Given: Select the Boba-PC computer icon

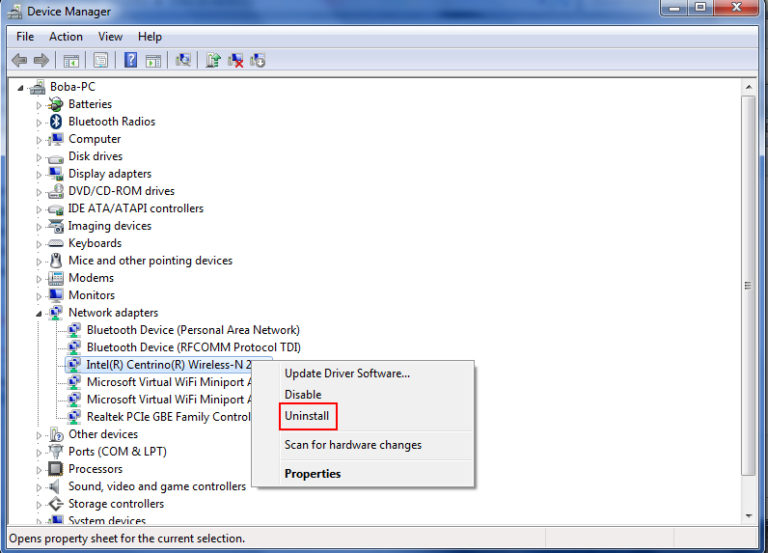Looking at the screenshot, I should click(37, 87).
